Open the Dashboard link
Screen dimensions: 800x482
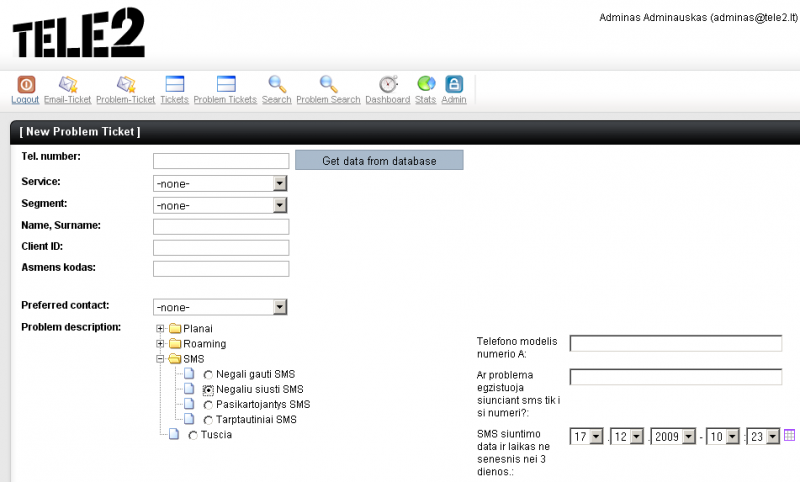388,99
